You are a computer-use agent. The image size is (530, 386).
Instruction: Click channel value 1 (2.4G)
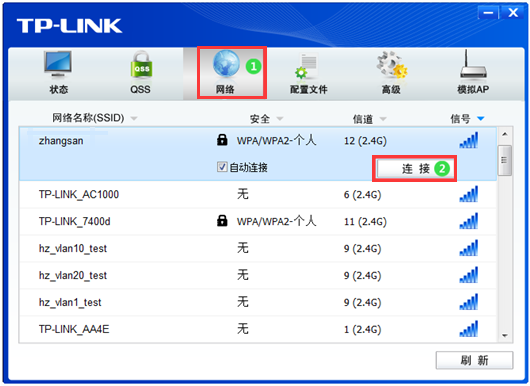(362, 330)
